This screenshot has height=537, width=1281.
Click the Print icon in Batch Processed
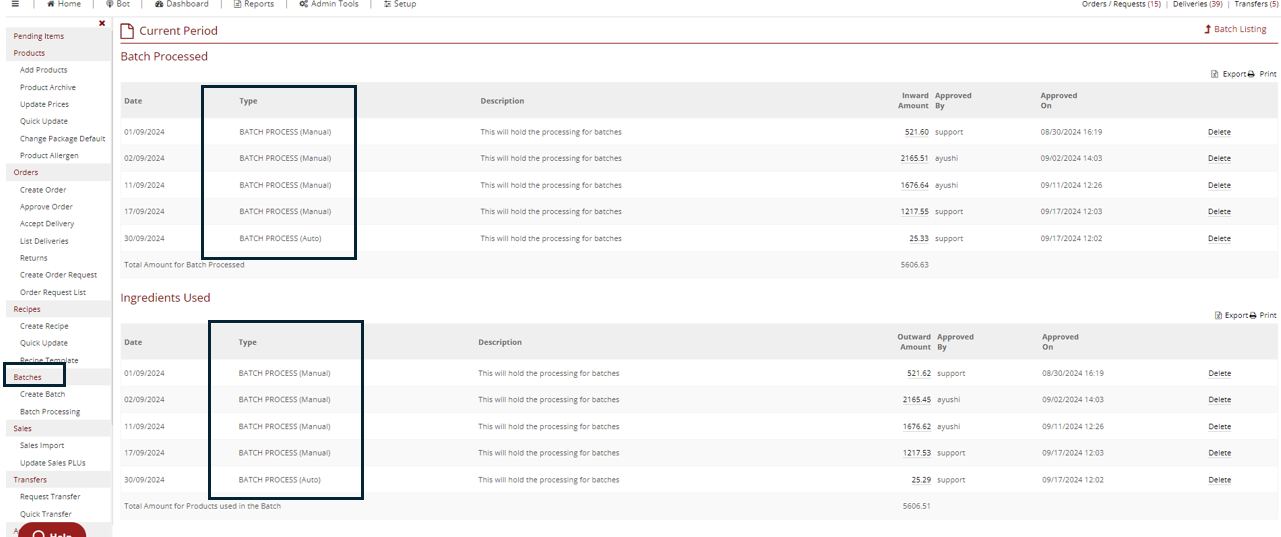point(1251,74)
